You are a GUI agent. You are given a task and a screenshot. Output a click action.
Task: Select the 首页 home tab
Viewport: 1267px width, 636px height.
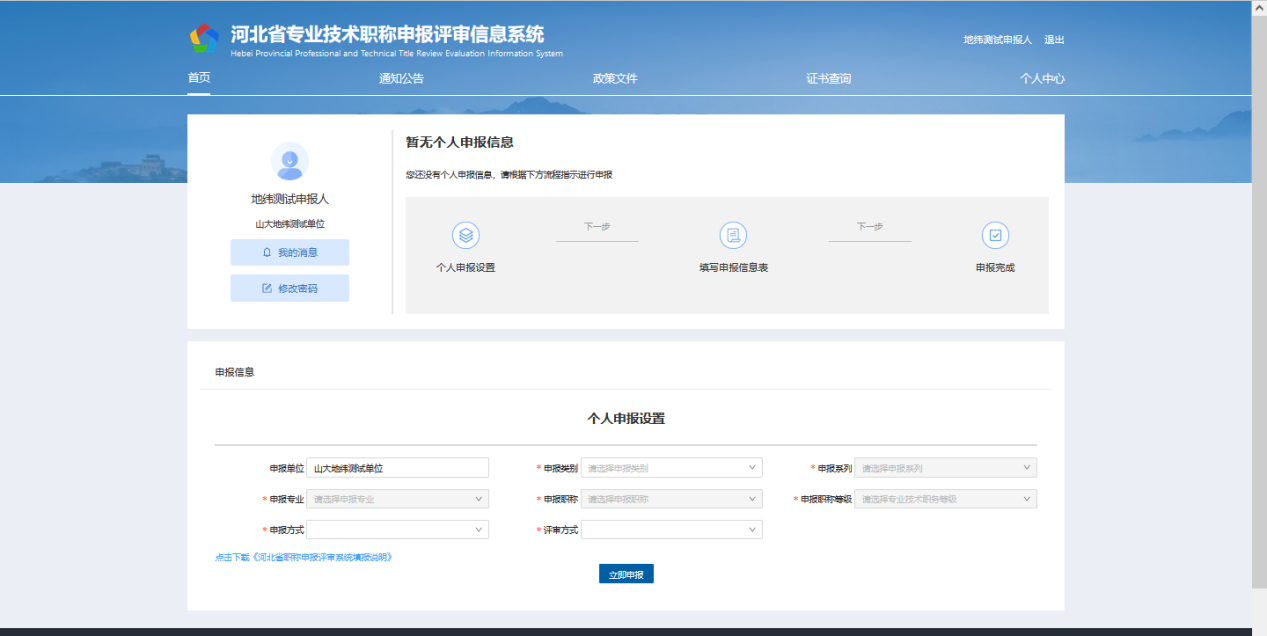point(199,78)
